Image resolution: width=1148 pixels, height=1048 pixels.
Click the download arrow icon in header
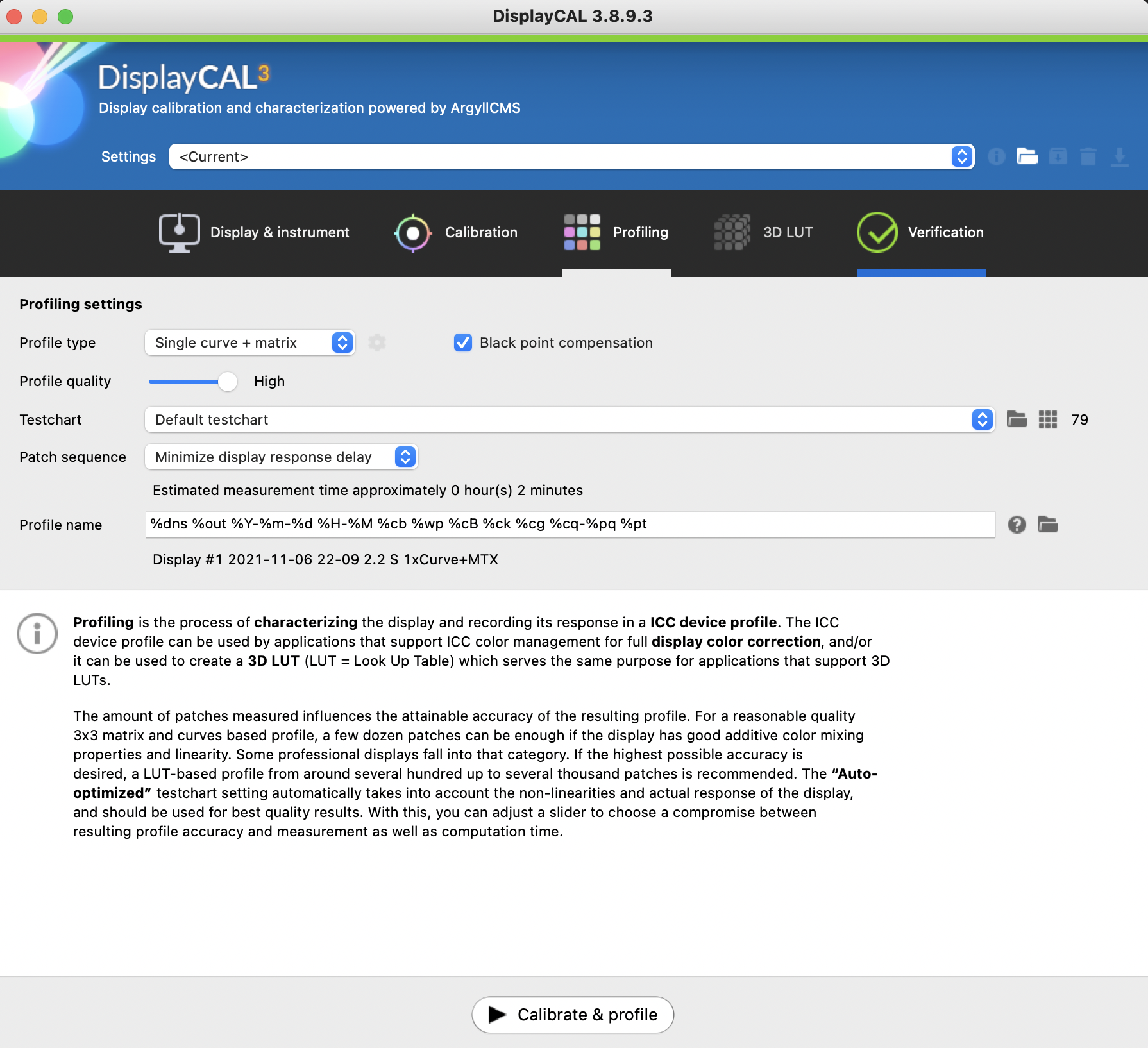click(x=1120, y=156)
